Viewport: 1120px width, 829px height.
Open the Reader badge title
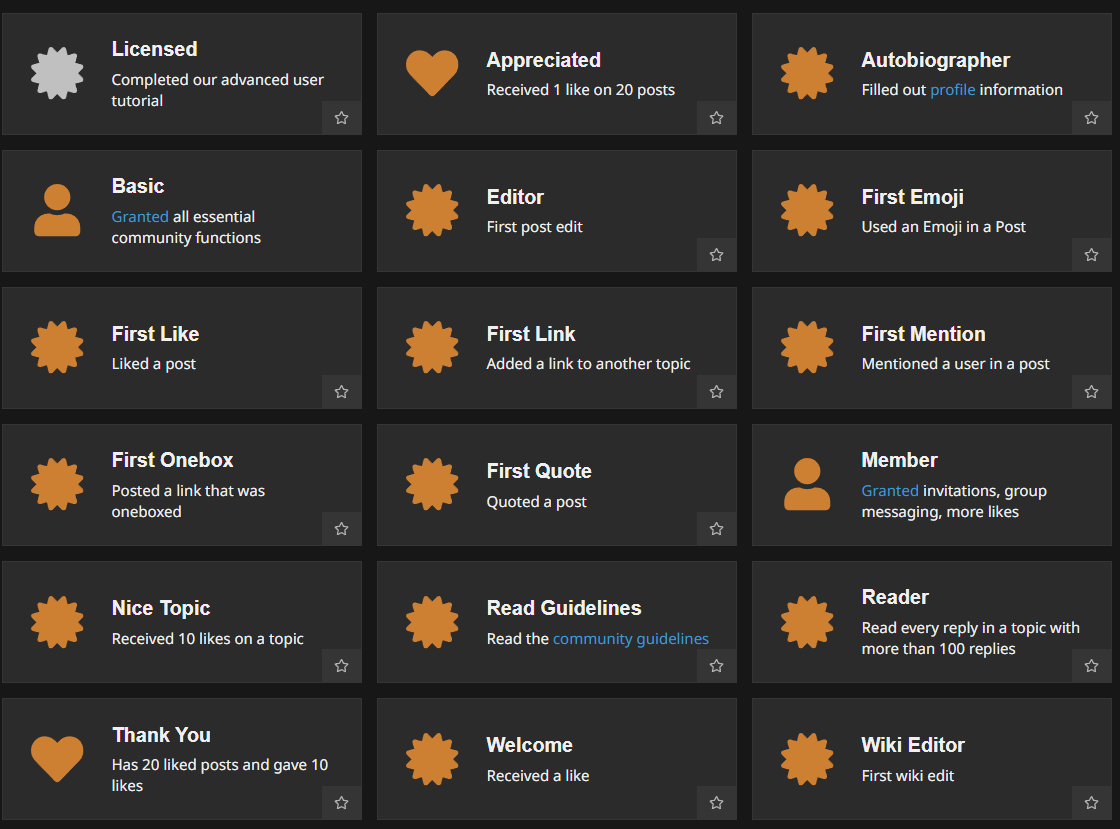(x=895, y=597)
